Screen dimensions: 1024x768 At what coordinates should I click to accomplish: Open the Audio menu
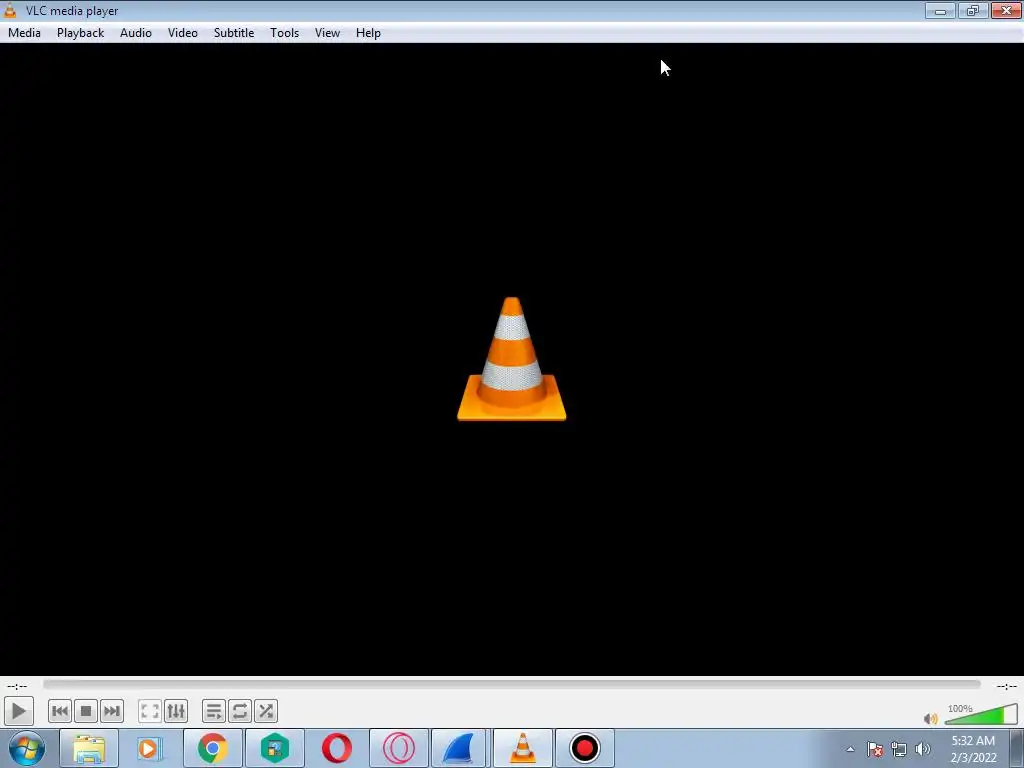tap(136, 33)
